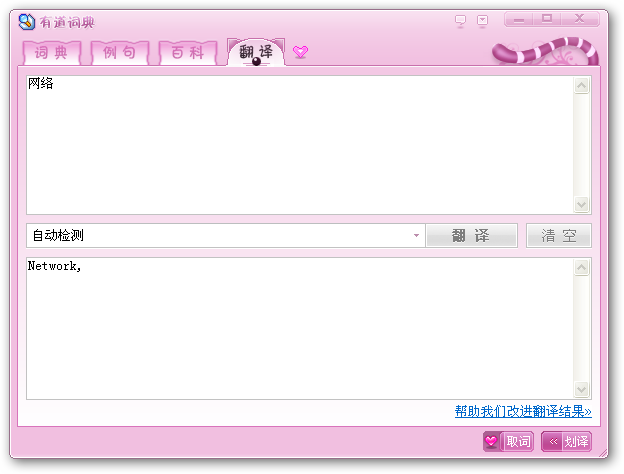The image size is (624, 474).
Task: Open the 词典 dictionary tab
Action: [52, 53]
